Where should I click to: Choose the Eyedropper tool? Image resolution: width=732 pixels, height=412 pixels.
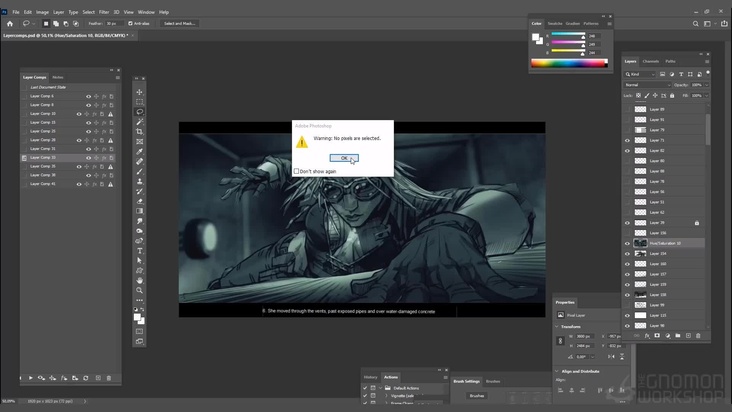pos(139,151)
